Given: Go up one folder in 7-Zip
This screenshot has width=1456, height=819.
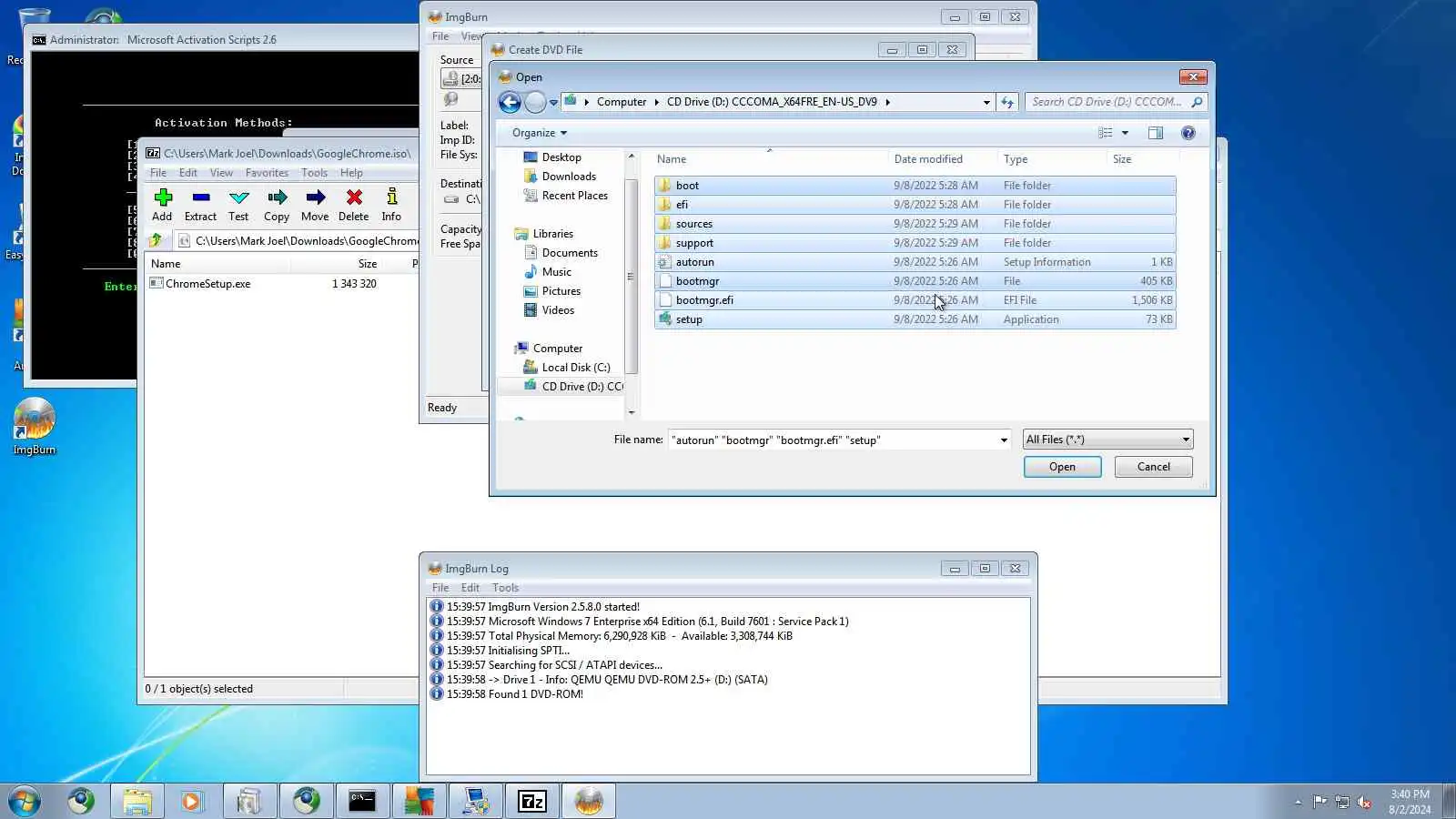Looking at the screenshot, I should 156,240.
